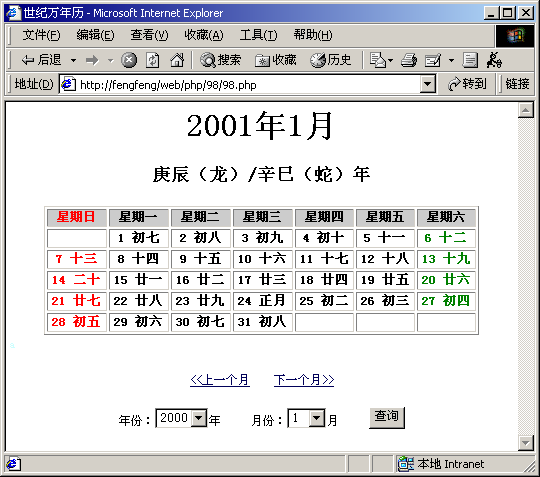Click the Back (后退) arrow button
The height and width of the screenshot is (477, 540).
41,60
